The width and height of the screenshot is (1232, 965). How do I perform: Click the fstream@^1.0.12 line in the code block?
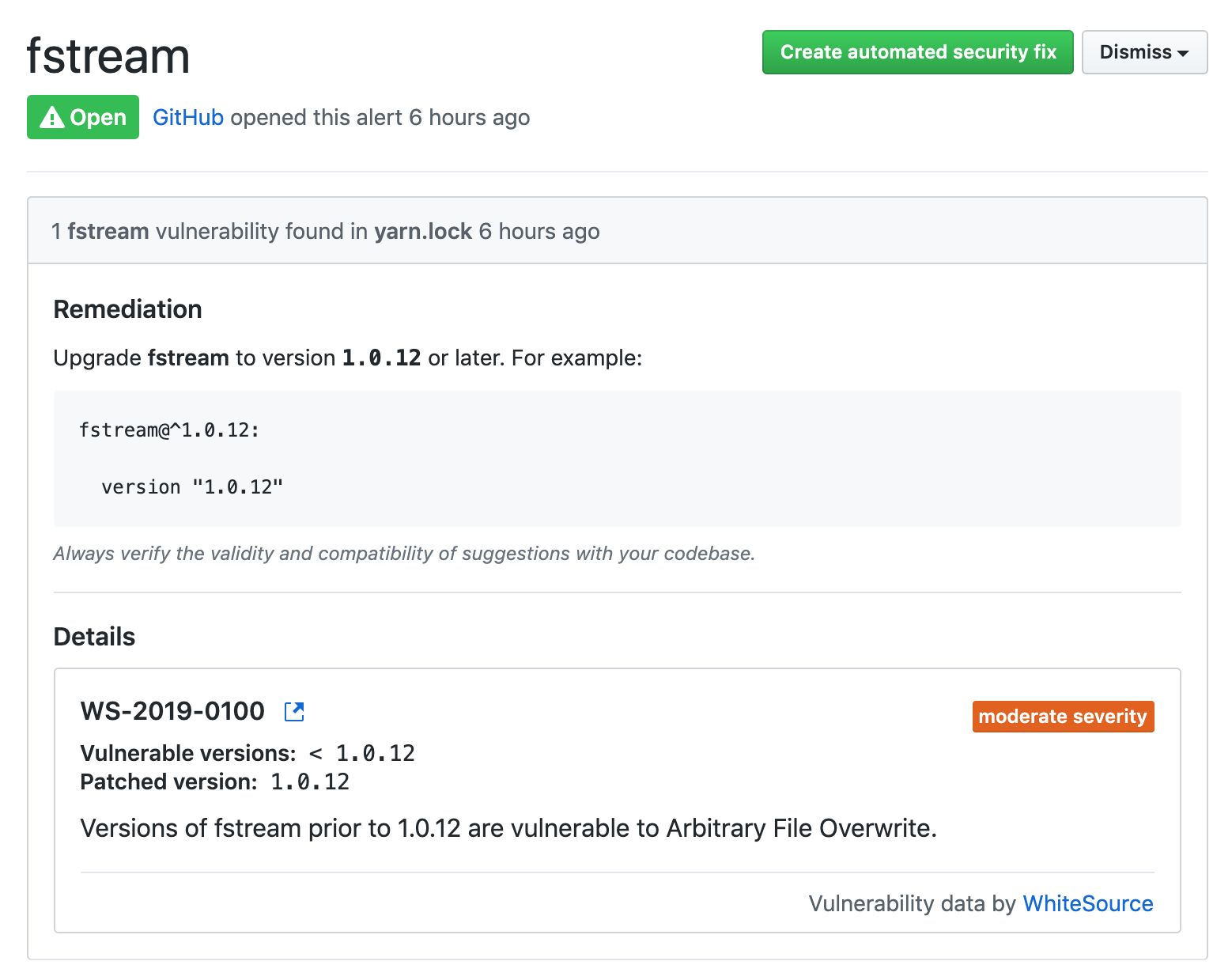[169, 430]
